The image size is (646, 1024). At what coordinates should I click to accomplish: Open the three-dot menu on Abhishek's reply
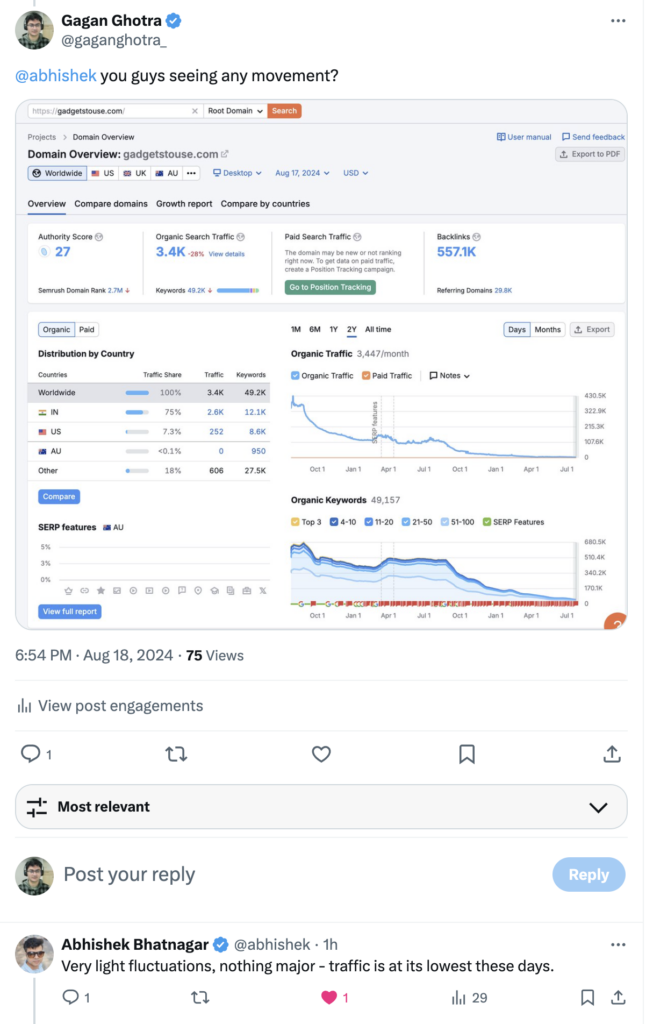[619, 944]
